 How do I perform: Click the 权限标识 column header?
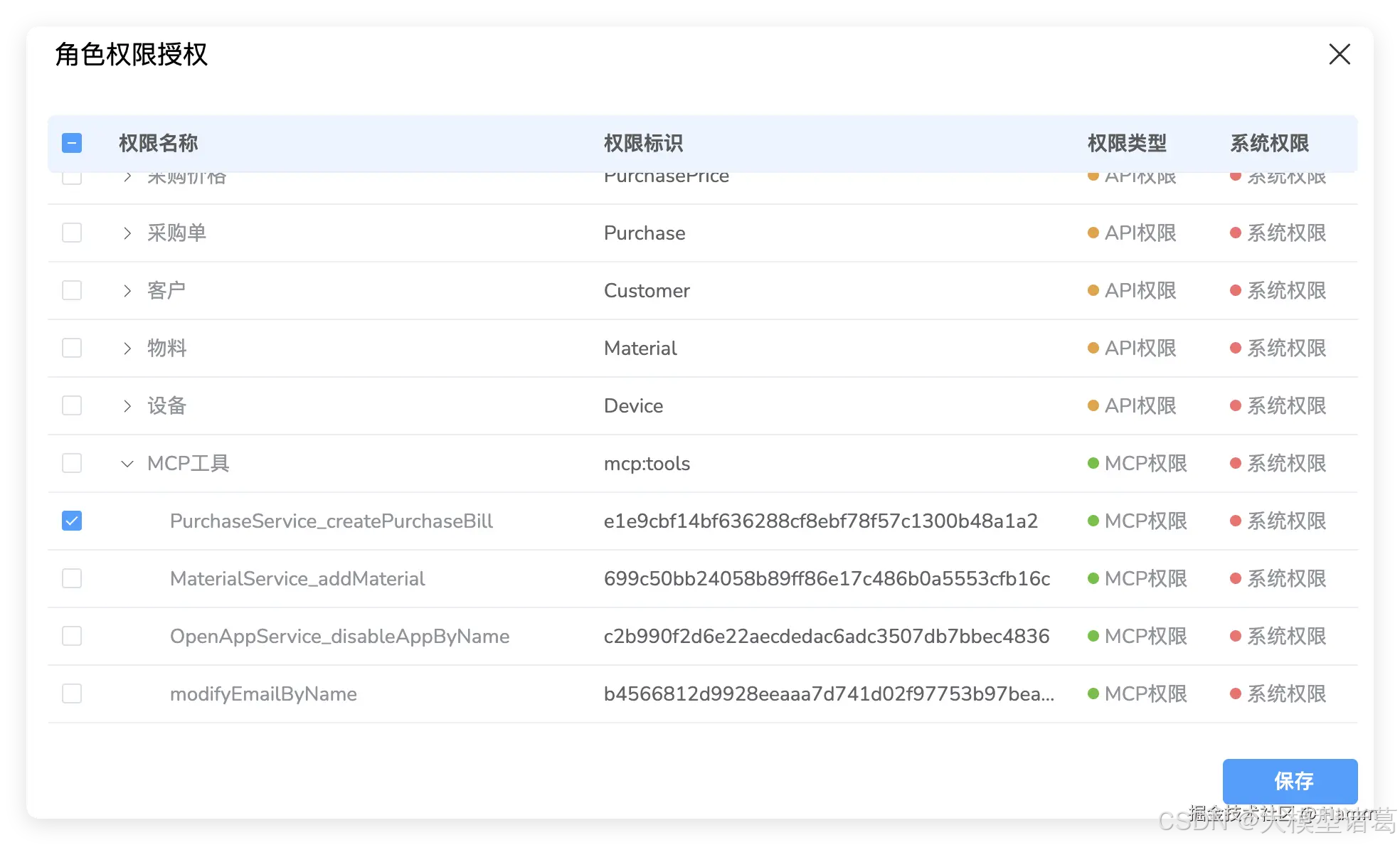642,143
